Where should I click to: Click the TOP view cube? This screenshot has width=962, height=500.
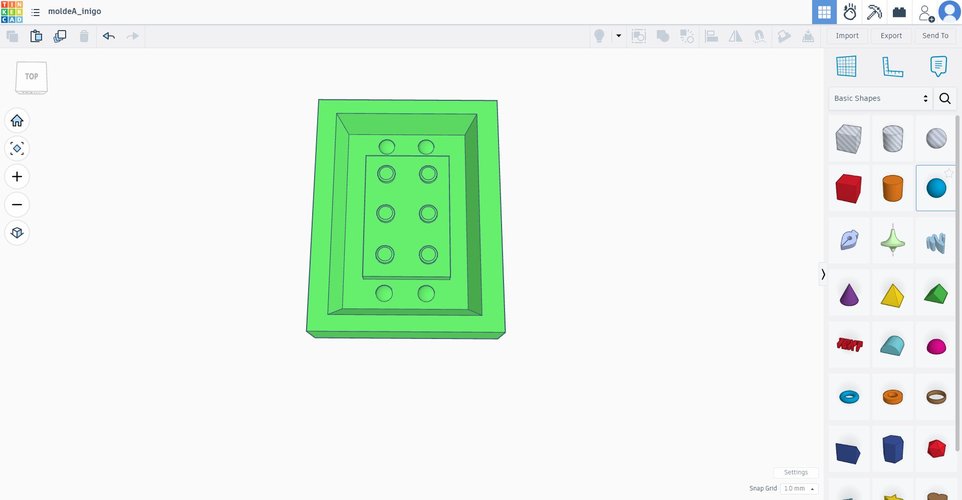pyautogui.click(x=31, y=77)
